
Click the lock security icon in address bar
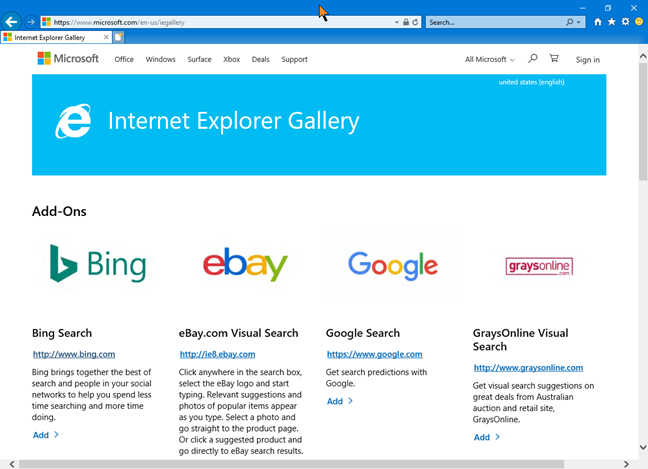pos(406,22)
